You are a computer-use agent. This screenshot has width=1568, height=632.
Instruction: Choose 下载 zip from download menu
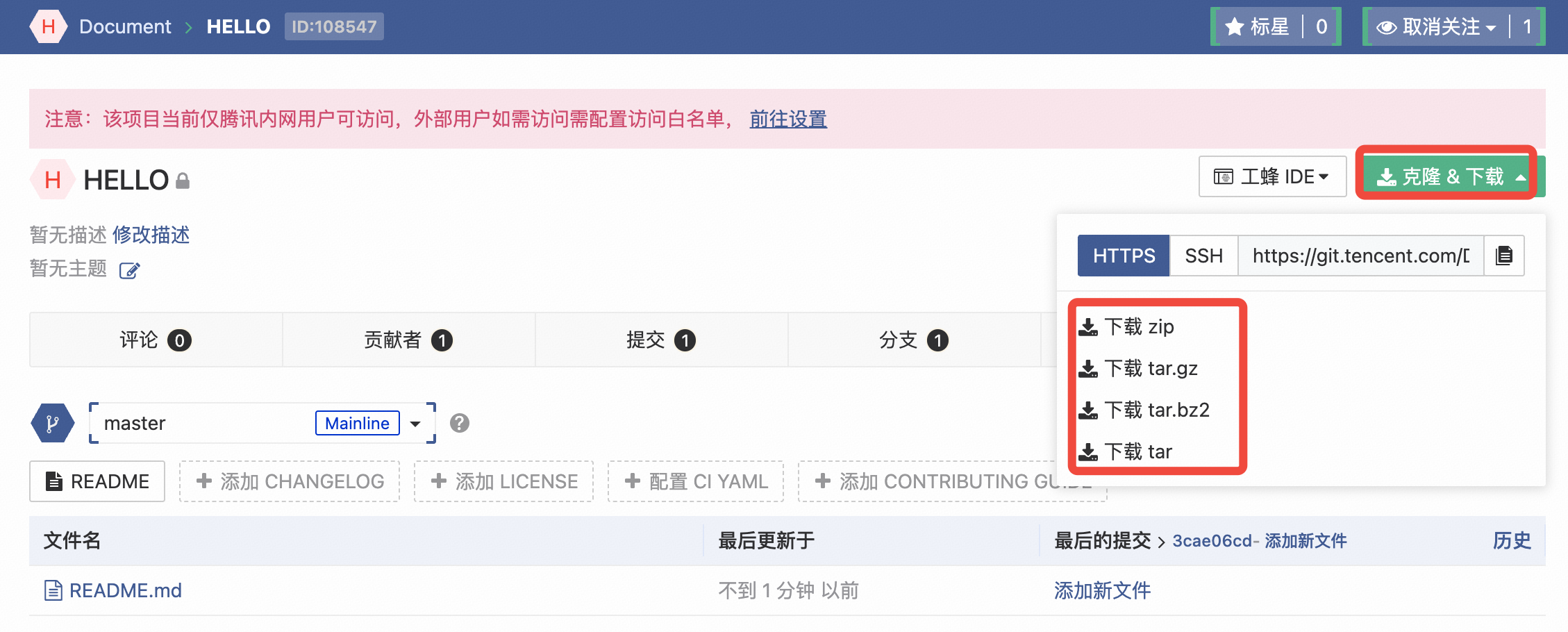[1138, 326]
